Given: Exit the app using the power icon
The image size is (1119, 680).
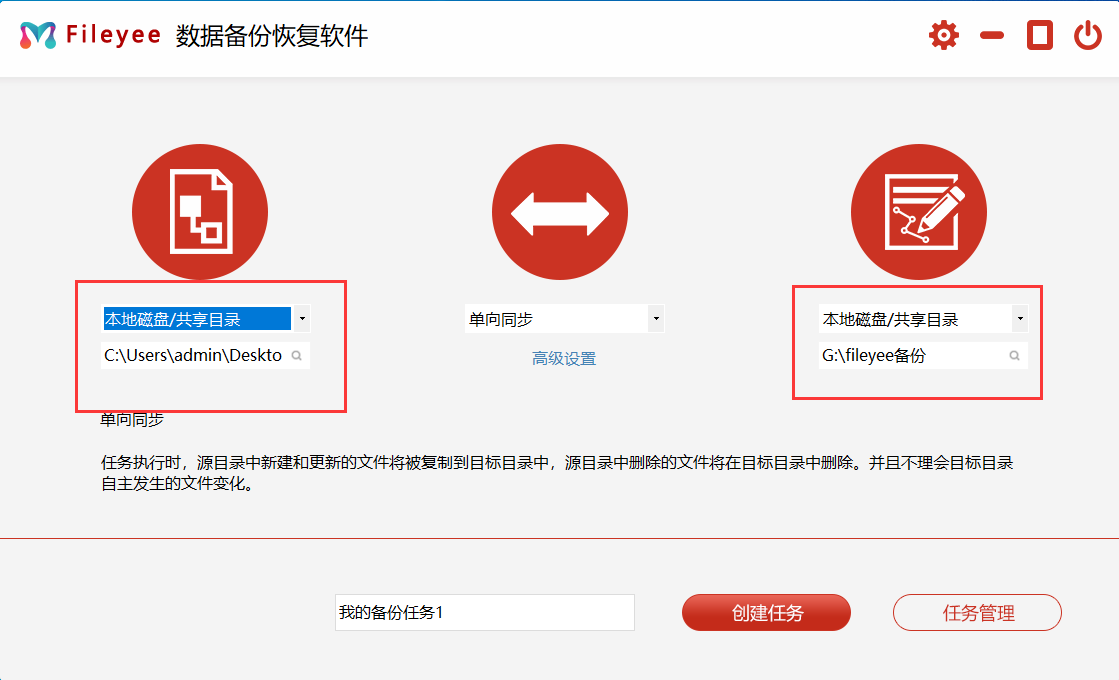Looking at the screenshot, I should [x=1087, y=36].
